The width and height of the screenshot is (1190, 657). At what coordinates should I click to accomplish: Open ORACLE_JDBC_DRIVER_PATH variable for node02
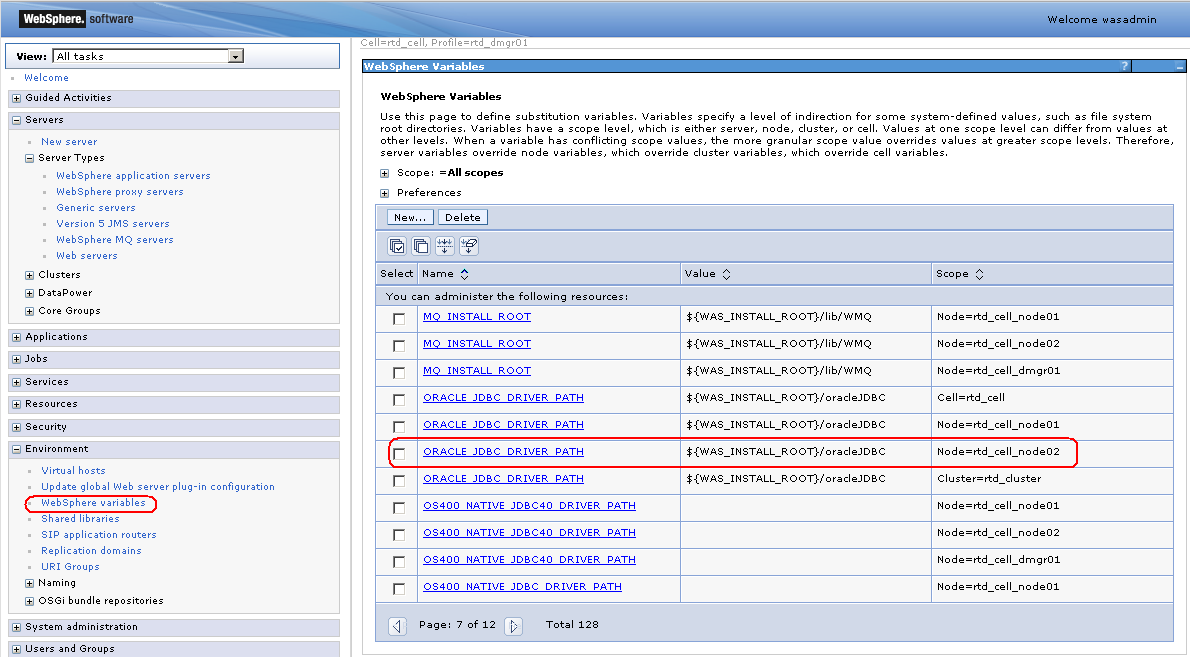(503, 451)
